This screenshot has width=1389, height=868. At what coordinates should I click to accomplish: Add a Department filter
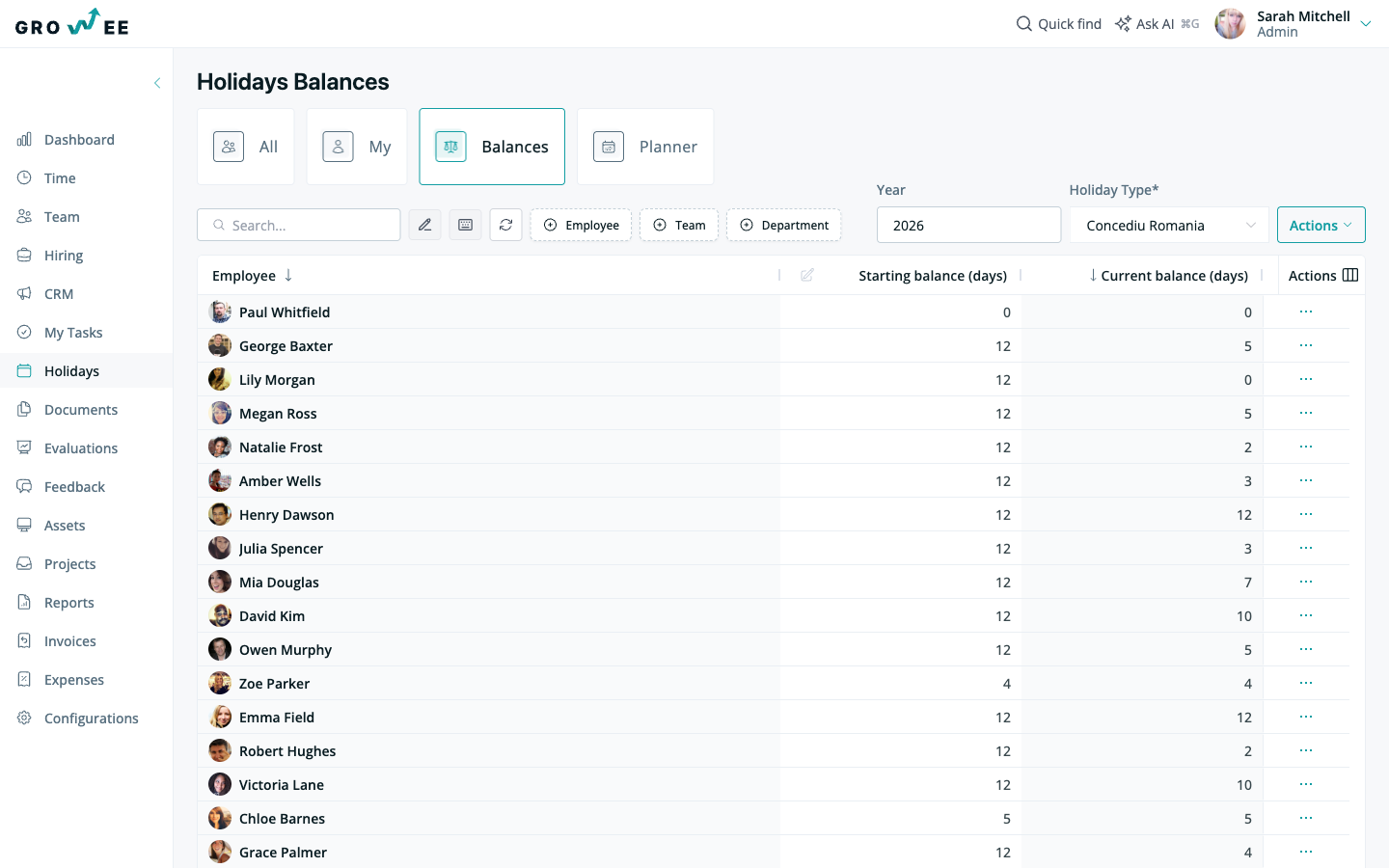784,225
